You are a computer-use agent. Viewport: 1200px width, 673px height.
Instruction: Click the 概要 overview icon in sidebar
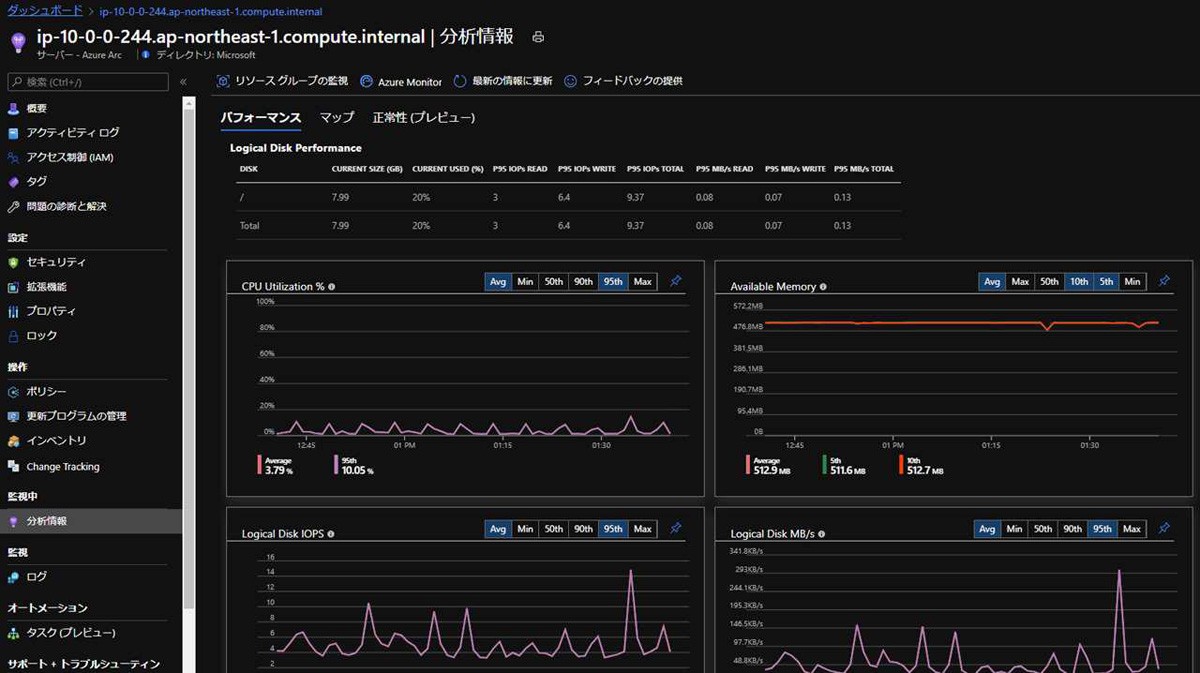[14, 108]
